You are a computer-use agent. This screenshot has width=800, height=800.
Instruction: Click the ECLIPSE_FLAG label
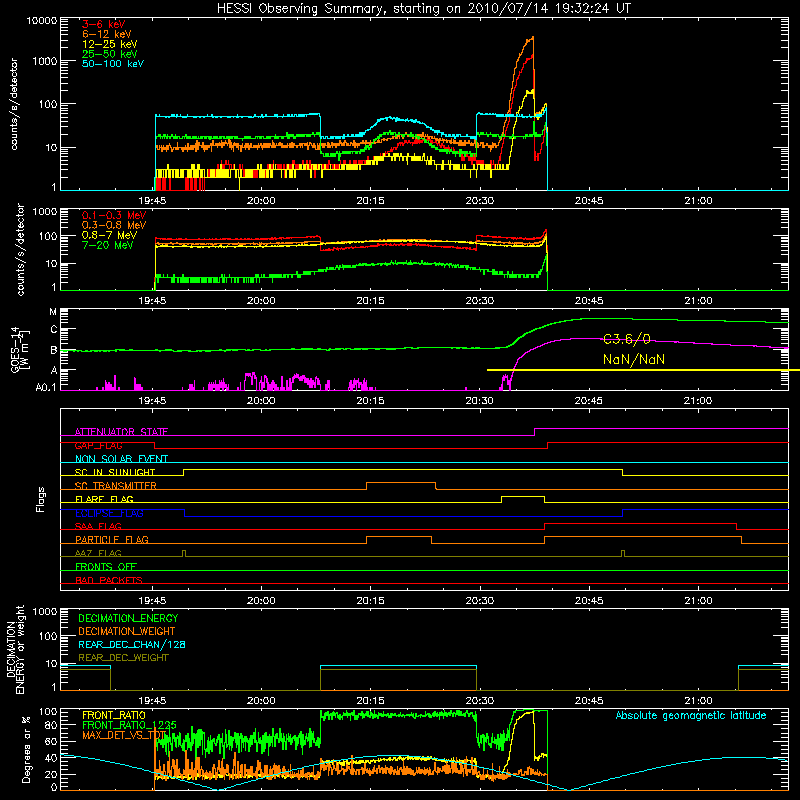109,513
